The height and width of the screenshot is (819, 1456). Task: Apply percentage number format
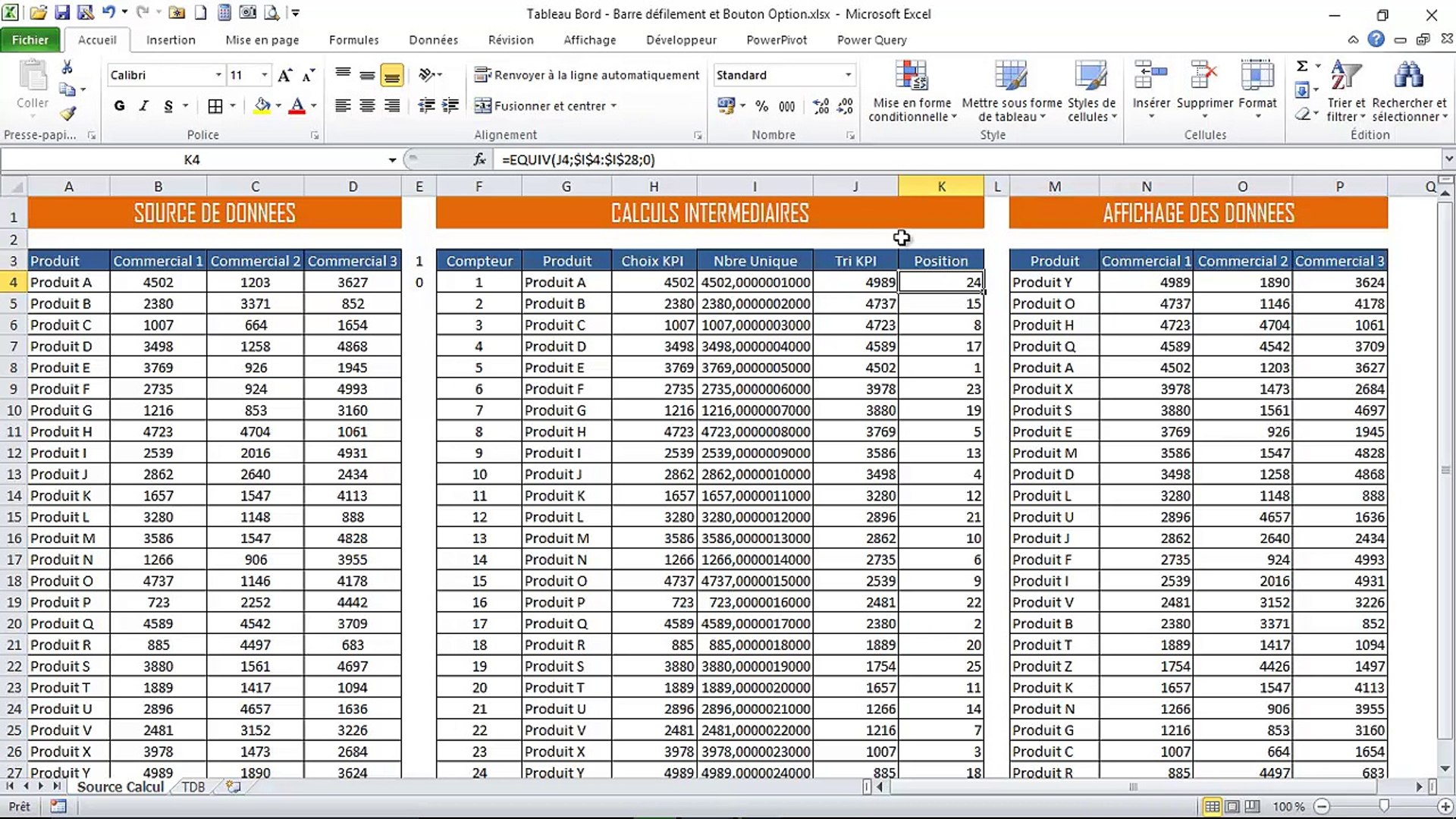coord(761,106)
